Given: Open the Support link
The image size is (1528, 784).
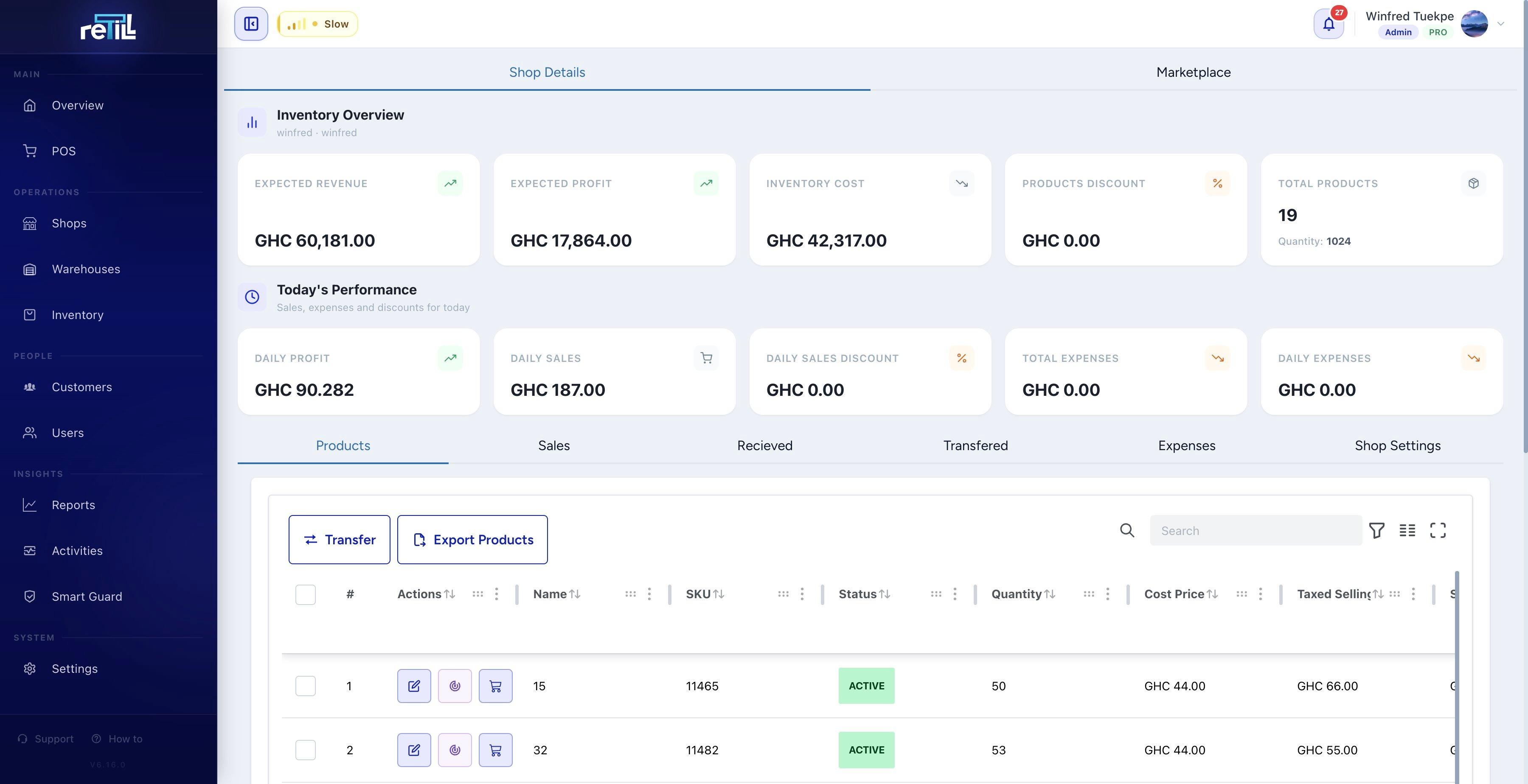Looking at the screenshot, I should click(x=46, y=739).
